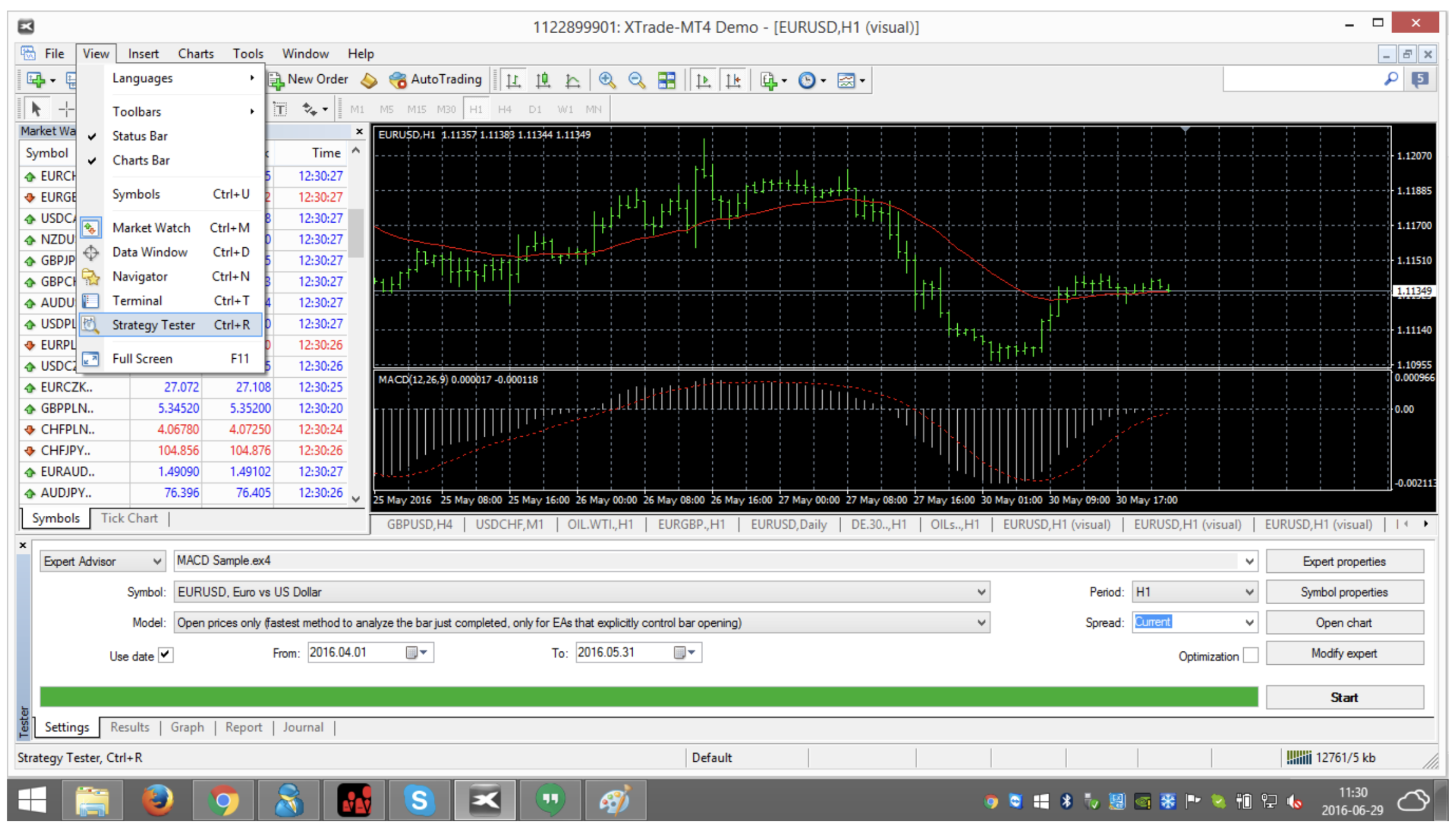Open the Spread dropdown

coord(1248,622)
